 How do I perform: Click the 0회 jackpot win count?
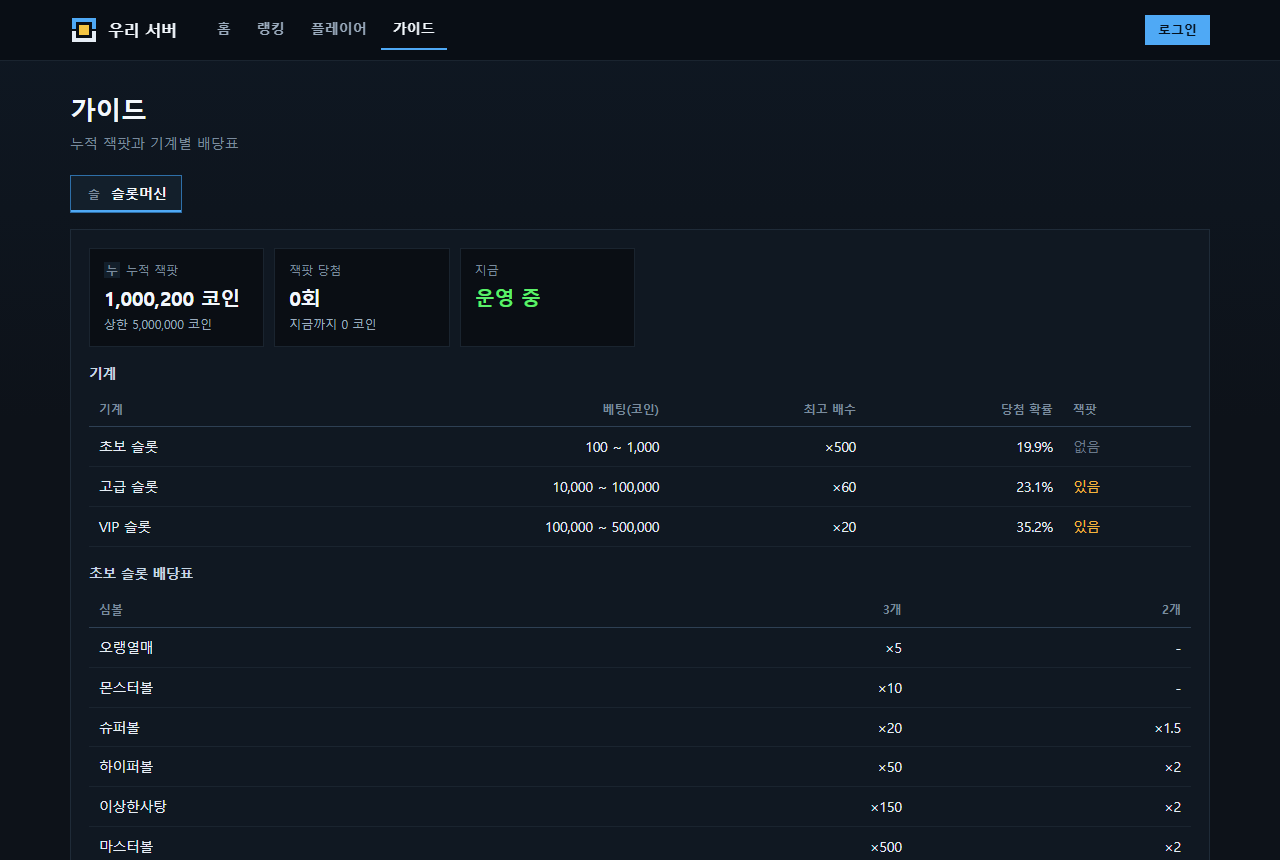pyautogui.click(x=304, y=298)
